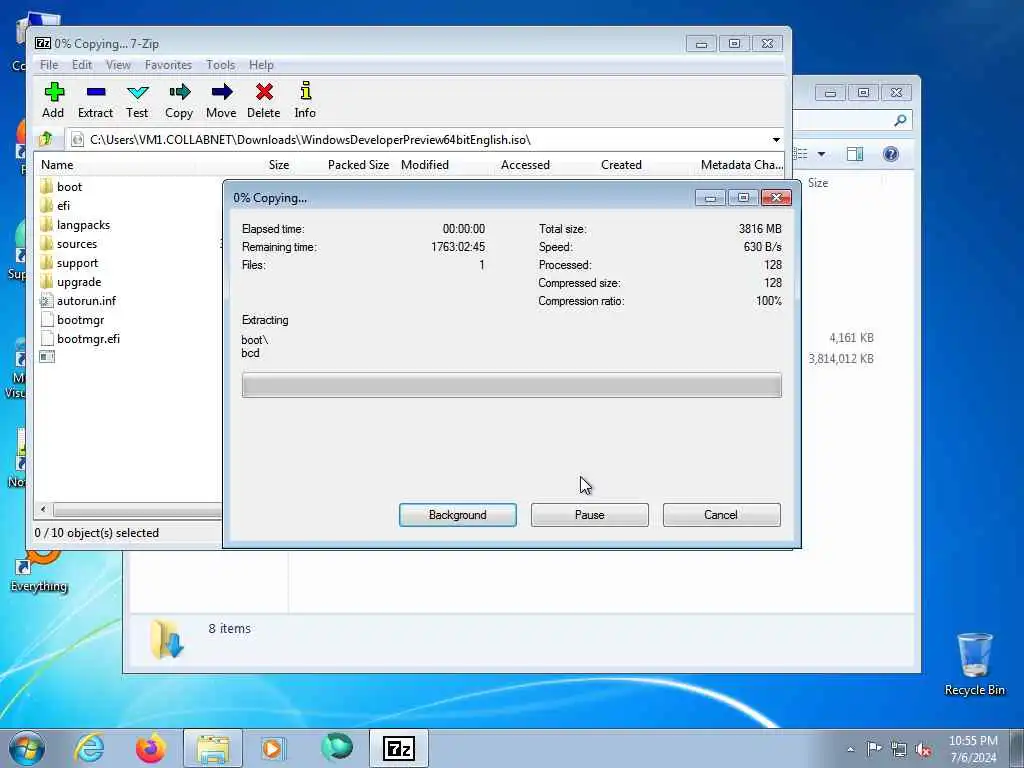Cancel the copying operation
This screenshot has width=1024, height=768.
click(722, 515)
